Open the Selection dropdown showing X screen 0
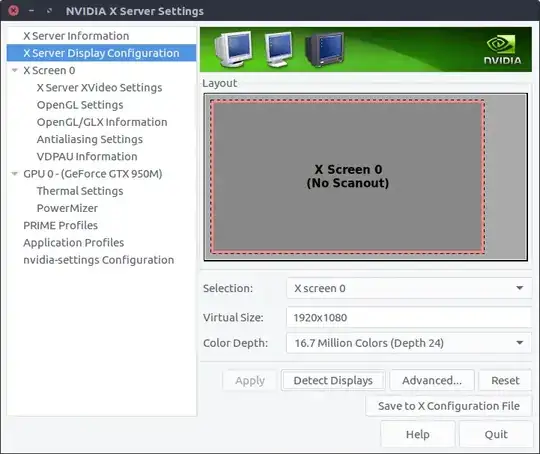The image size is (540, 454). [409, 288]
